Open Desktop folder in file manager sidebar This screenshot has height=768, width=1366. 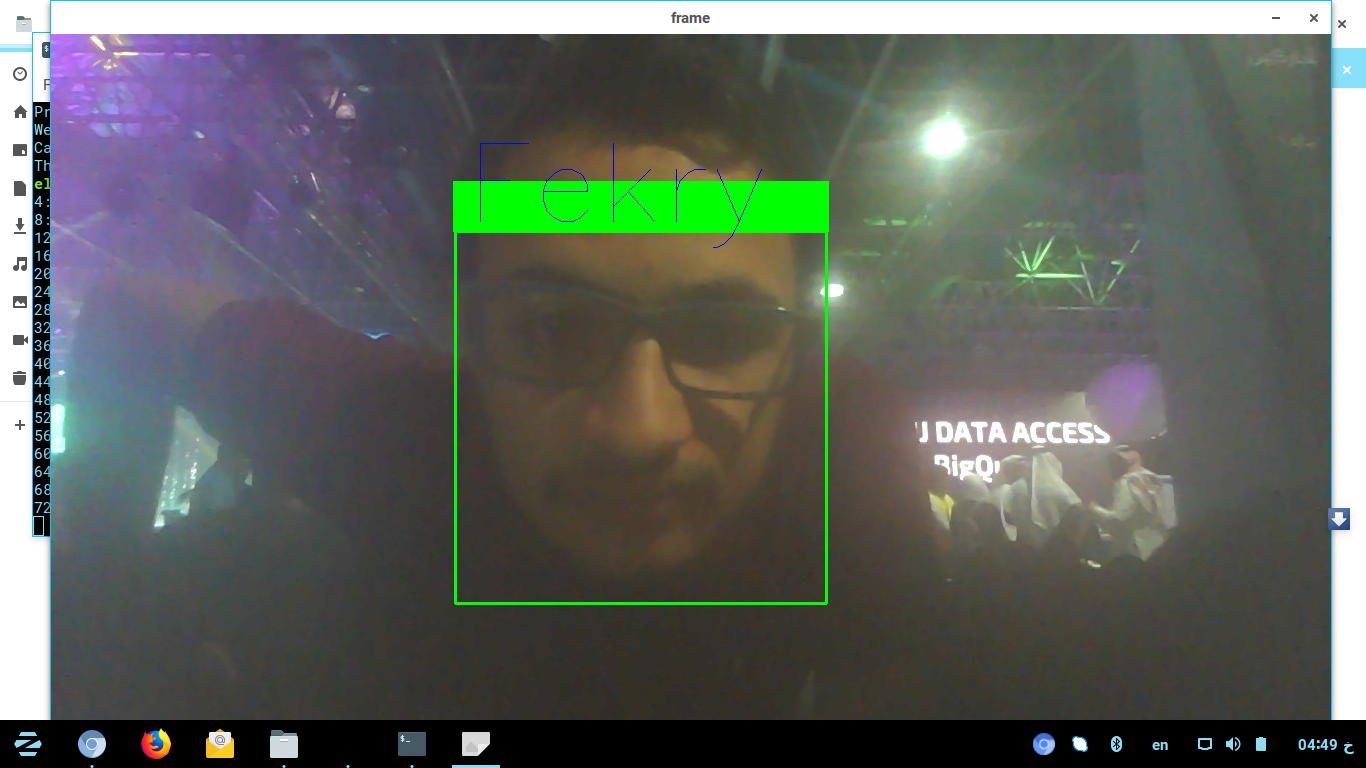(19, 150)
